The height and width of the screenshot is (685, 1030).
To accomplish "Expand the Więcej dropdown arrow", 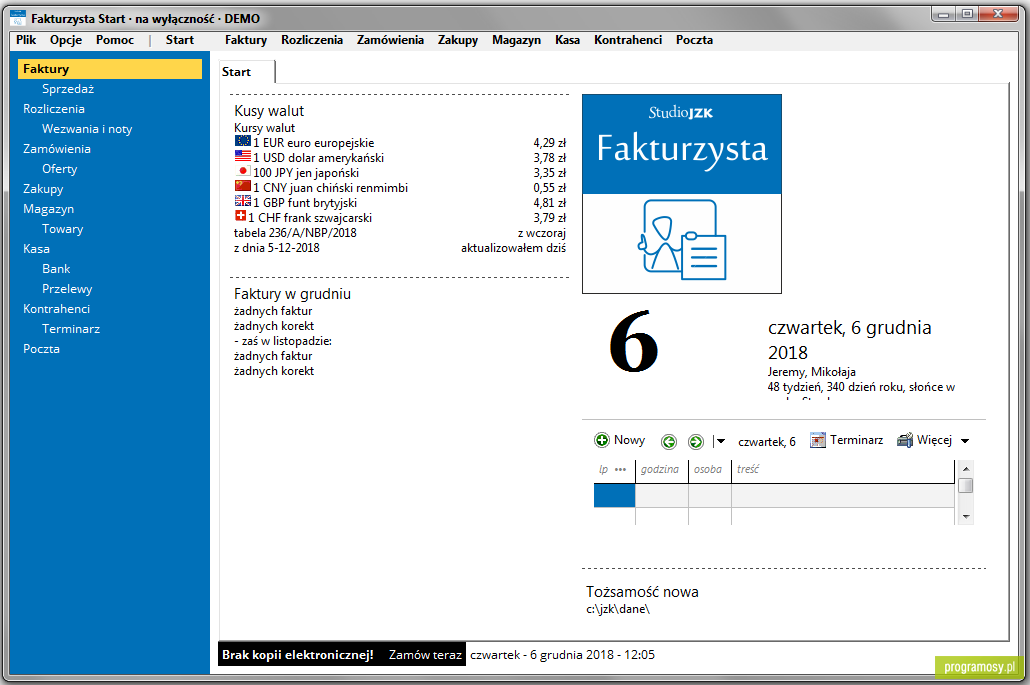I will 965,441.
